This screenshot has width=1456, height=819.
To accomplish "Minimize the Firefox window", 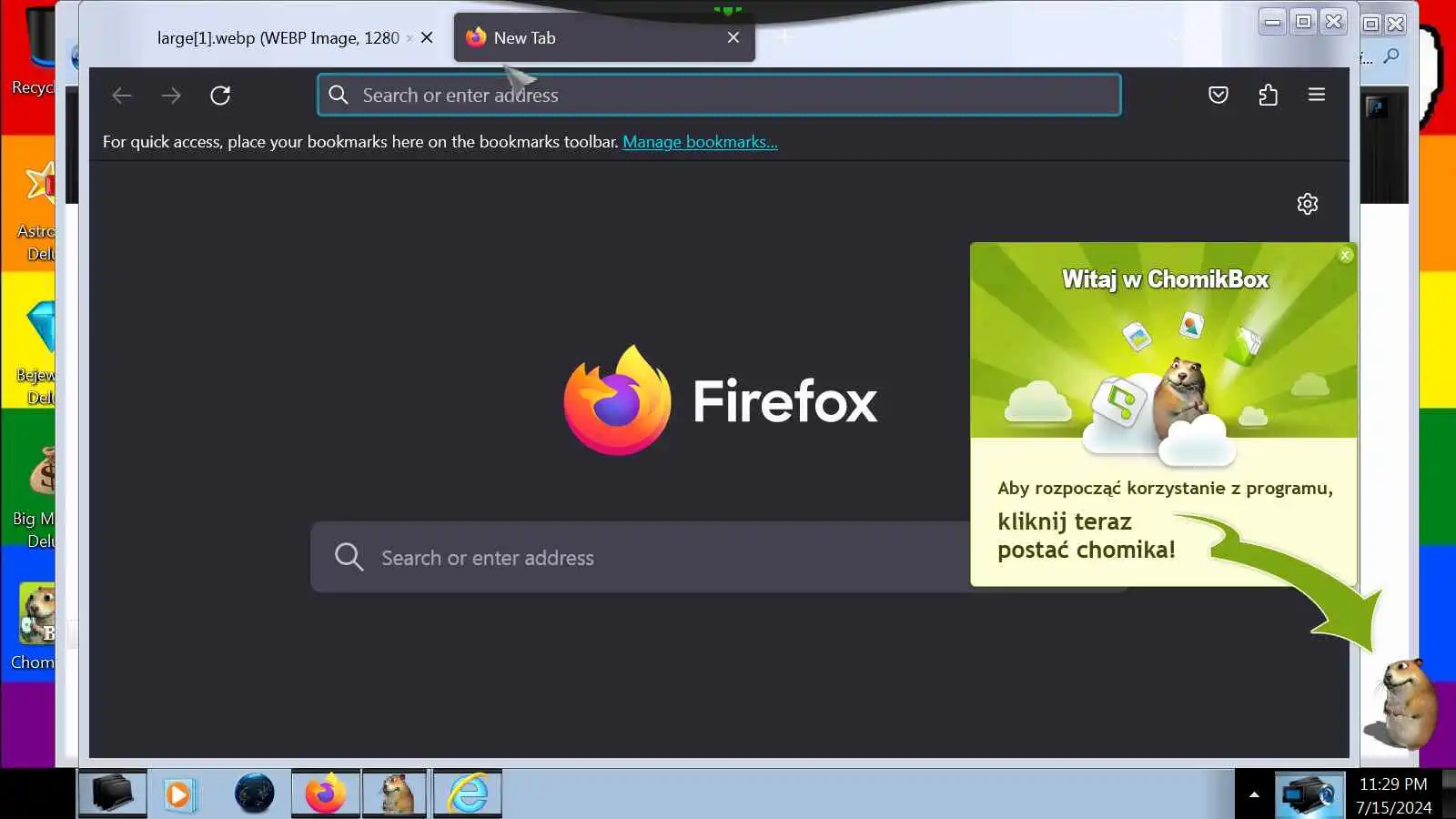I will tap(1272, 22).
